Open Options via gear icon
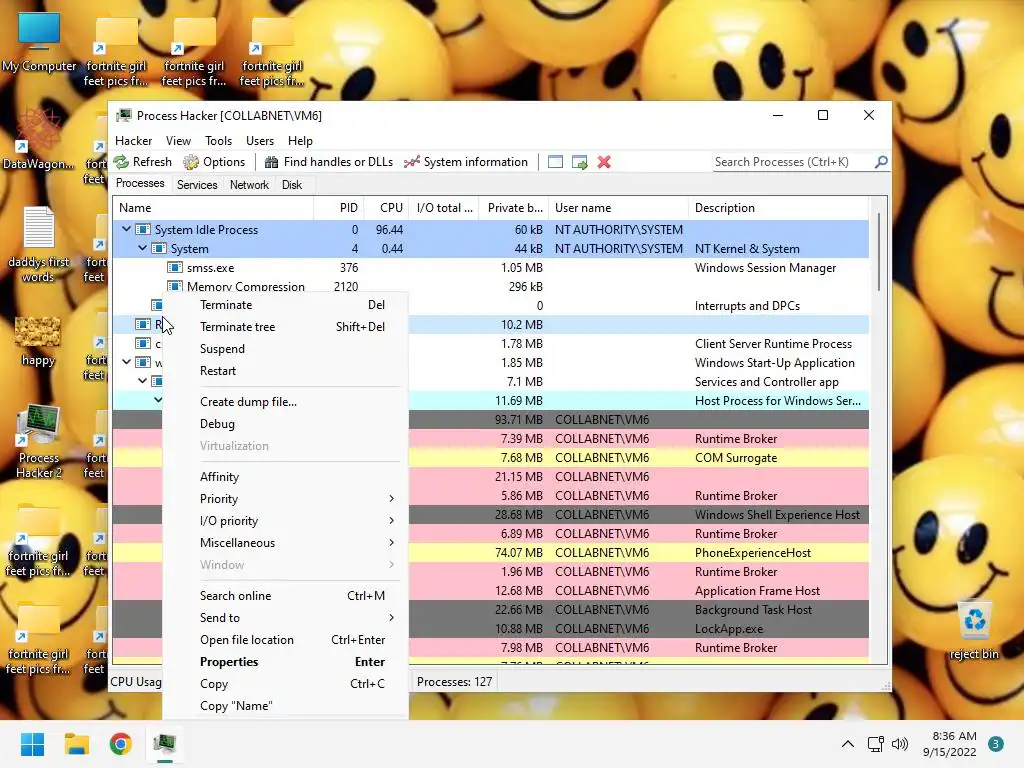The width and height of the screenshot is (1024, 768). (x=191, y=162)
